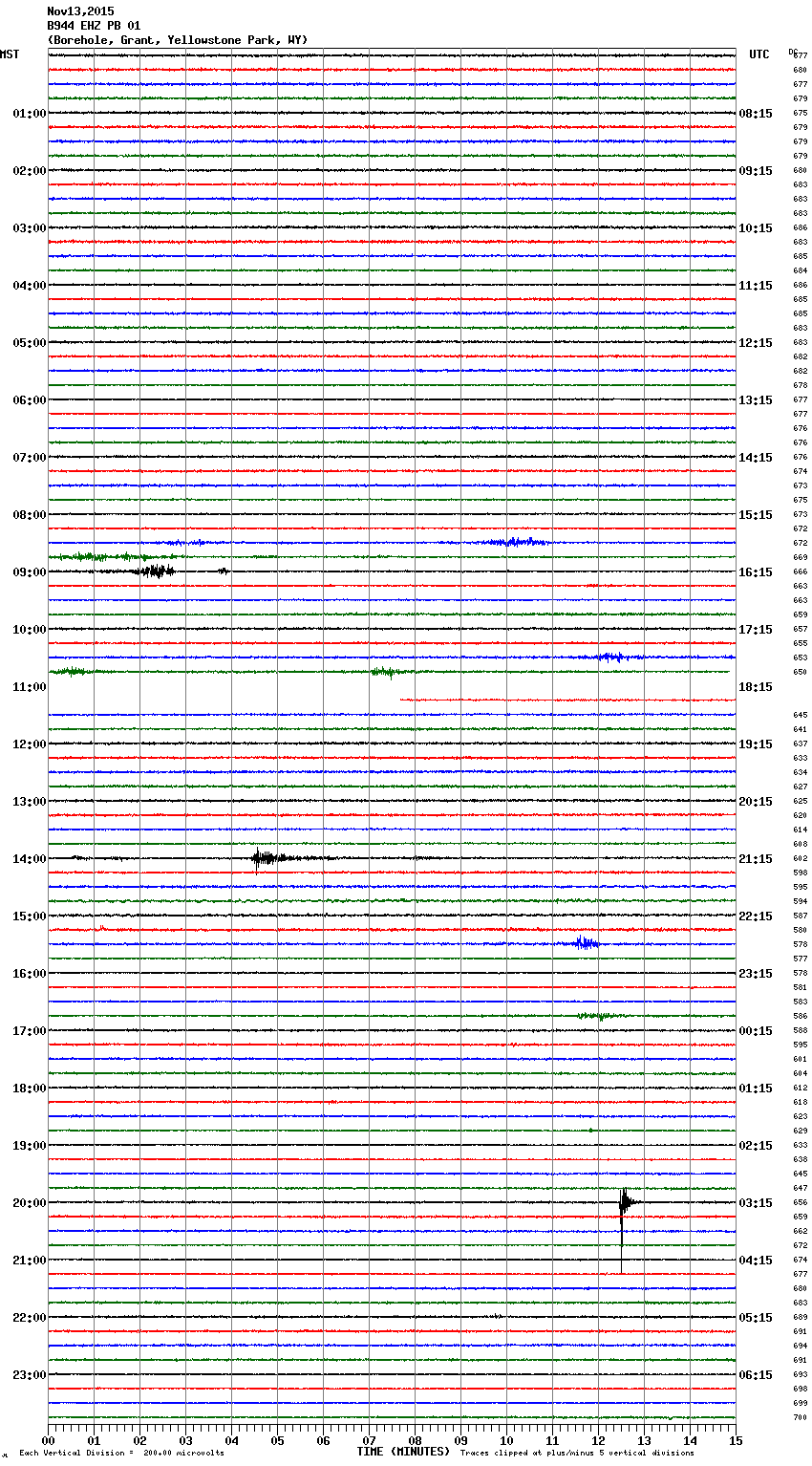Screen dimensions: 812x1466
Task: Click the 16:15 UTC time label
Action: [756, 572]
